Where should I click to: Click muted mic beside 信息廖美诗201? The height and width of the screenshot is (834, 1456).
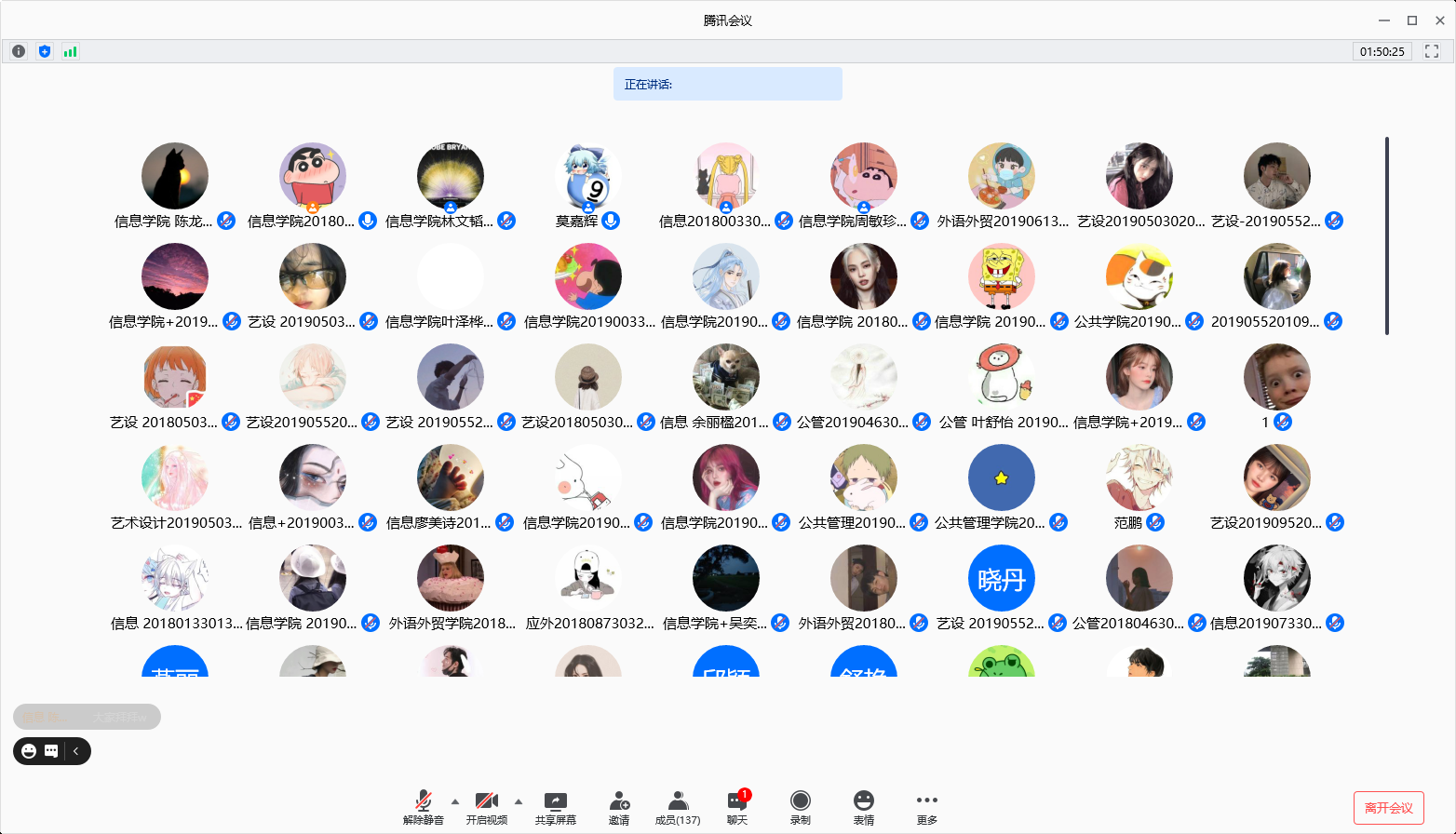[x=505, y=522]
